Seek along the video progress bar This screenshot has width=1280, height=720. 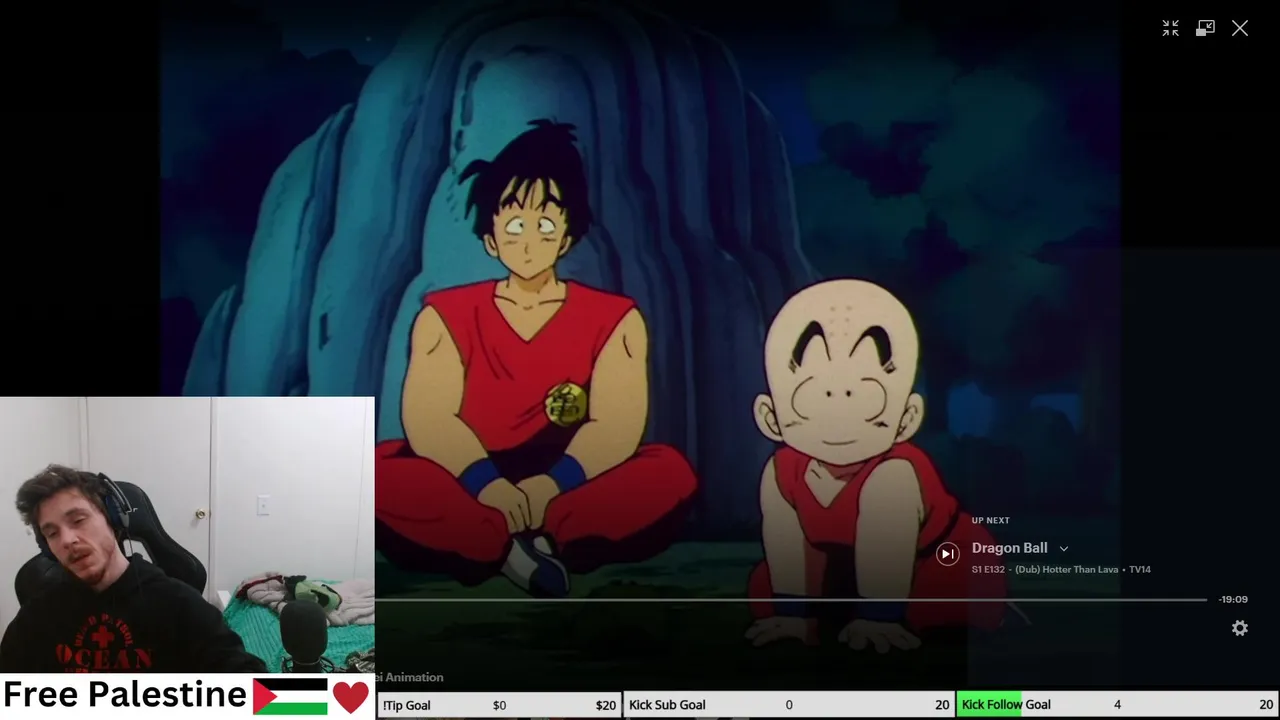(790, 599)
